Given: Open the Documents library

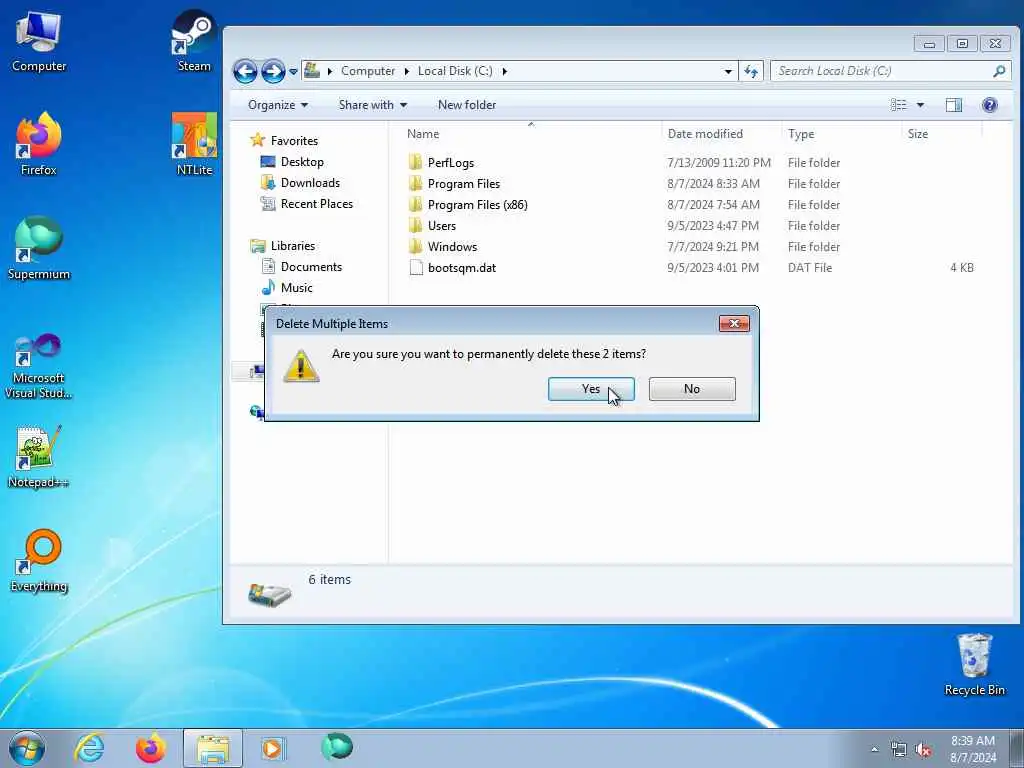Looking at the screenshot, I should (311, 267).
